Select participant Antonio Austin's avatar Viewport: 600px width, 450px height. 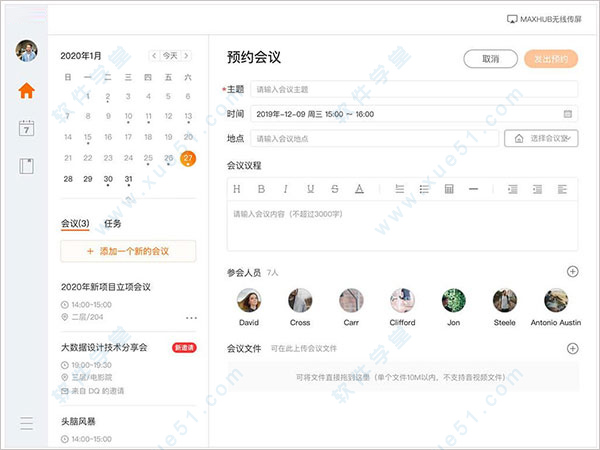(x=556, y=300)
